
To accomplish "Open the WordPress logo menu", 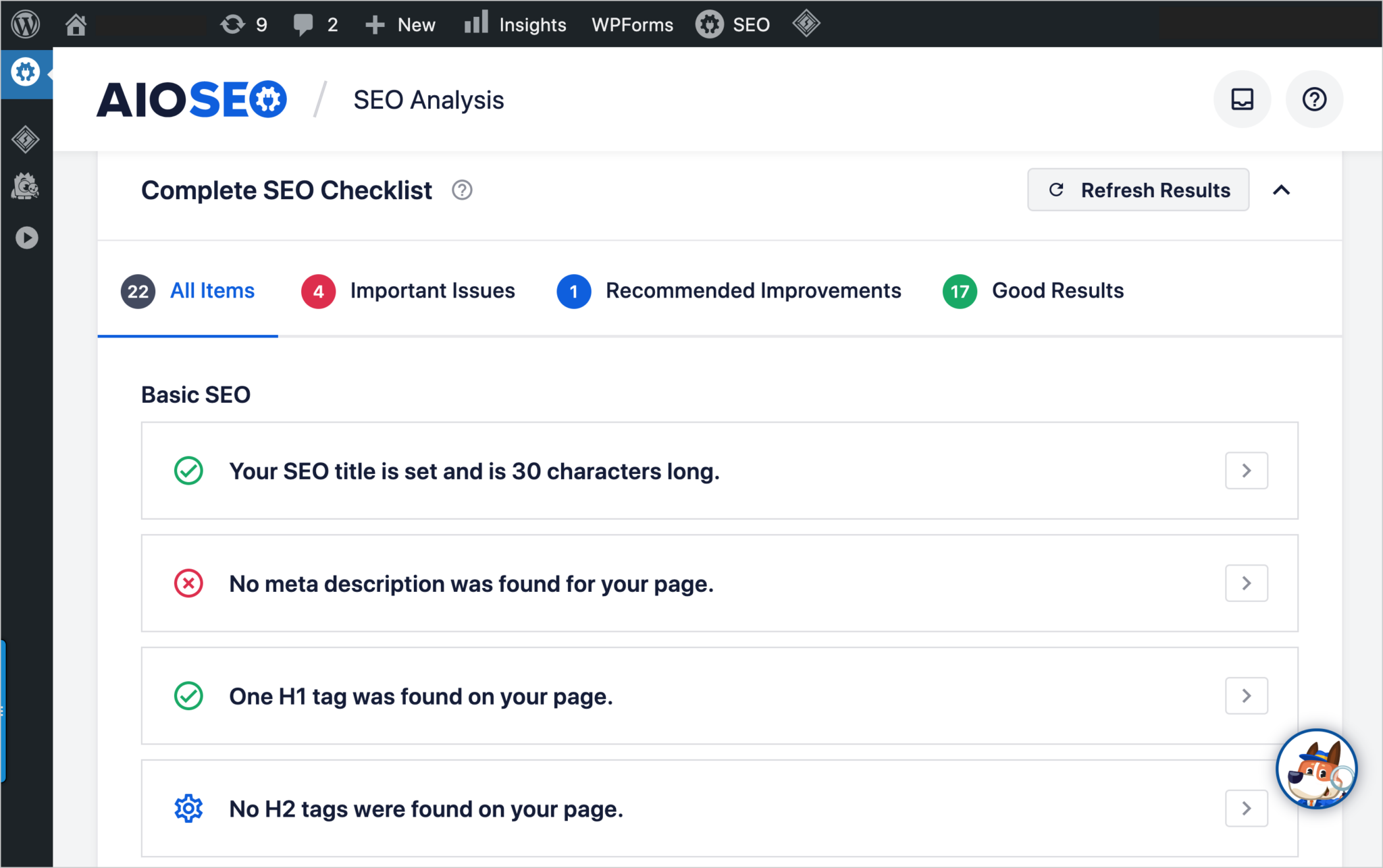I will click(26, 24).
